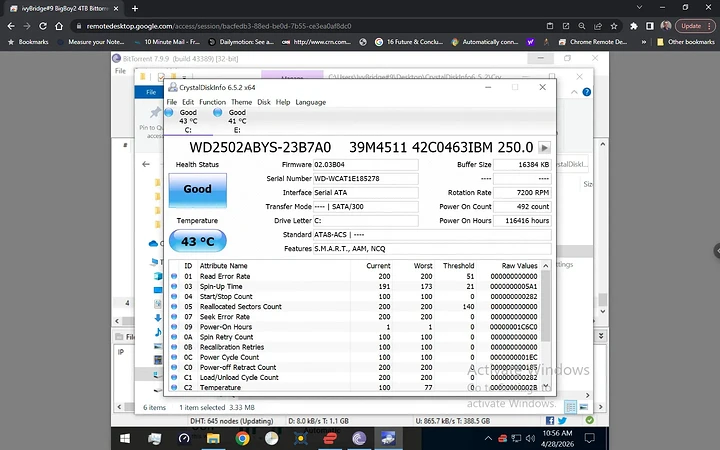Open the BitTorrent icon in remote taskbar
The image size is (720, 450).
pyautogui.click(x=359, y=439)
